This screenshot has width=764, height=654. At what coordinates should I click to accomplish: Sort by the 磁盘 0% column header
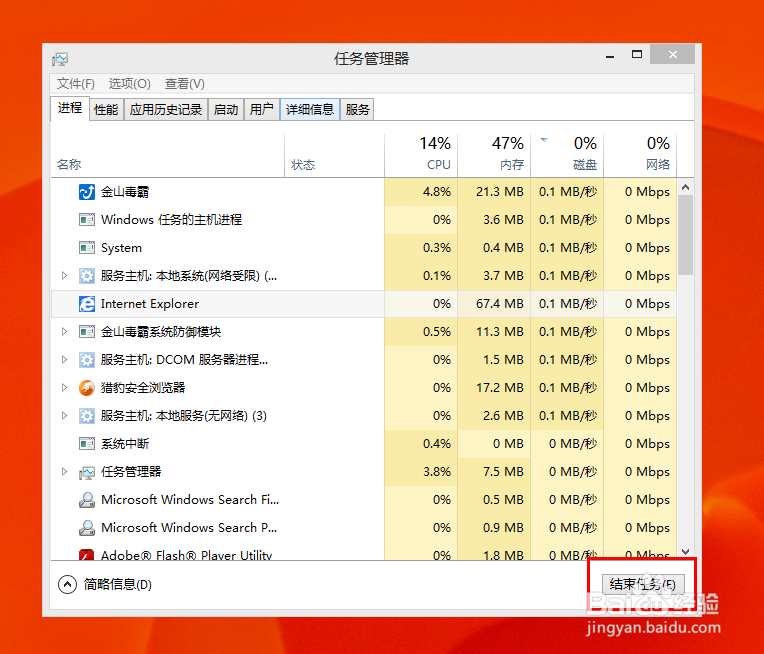point(567,155)
